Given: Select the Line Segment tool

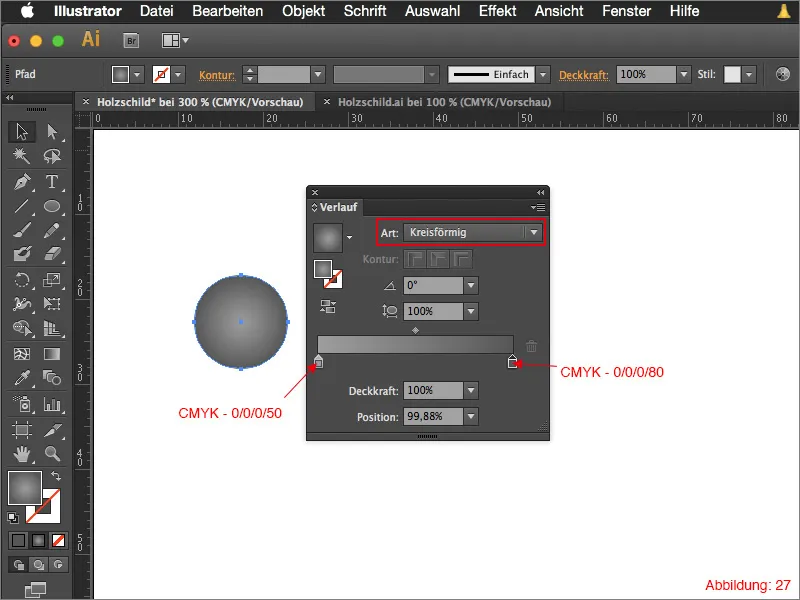Looking at the screenshot, I should [x=22, y=206].
